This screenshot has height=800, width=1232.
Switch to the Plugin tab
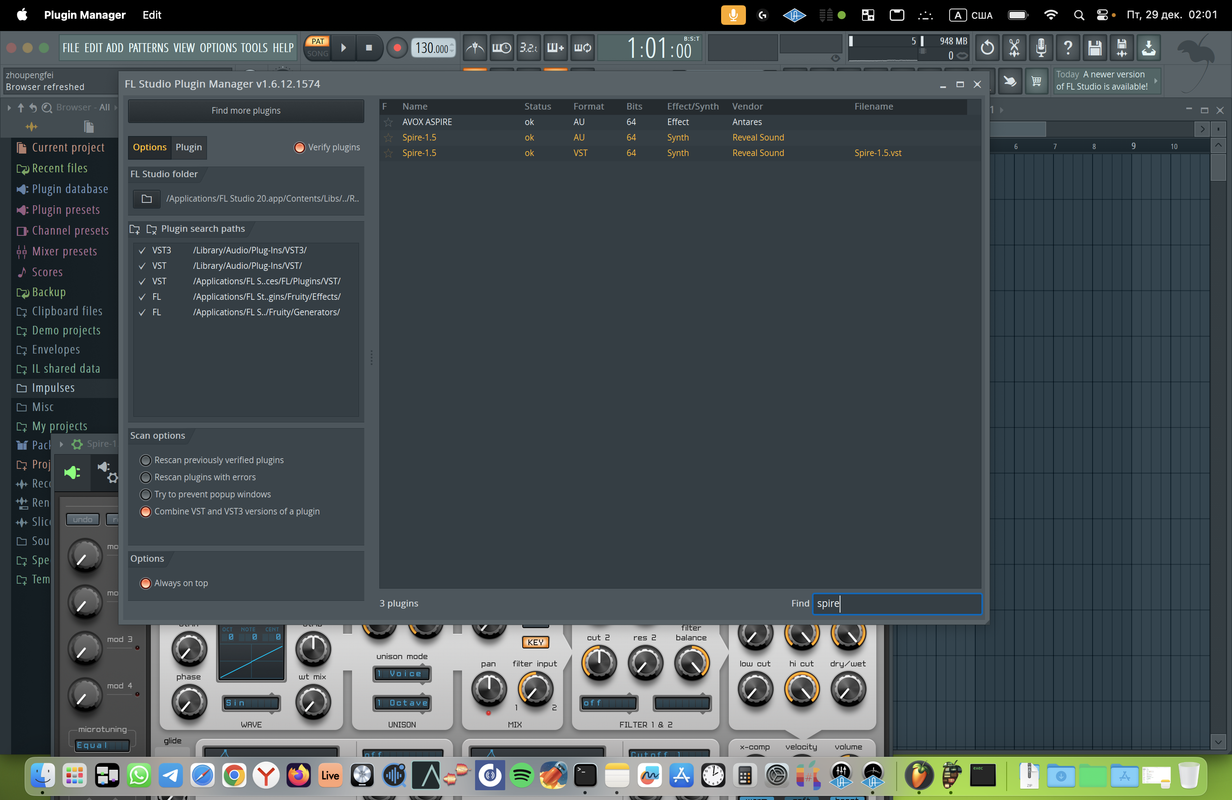(x=189, y=147)
